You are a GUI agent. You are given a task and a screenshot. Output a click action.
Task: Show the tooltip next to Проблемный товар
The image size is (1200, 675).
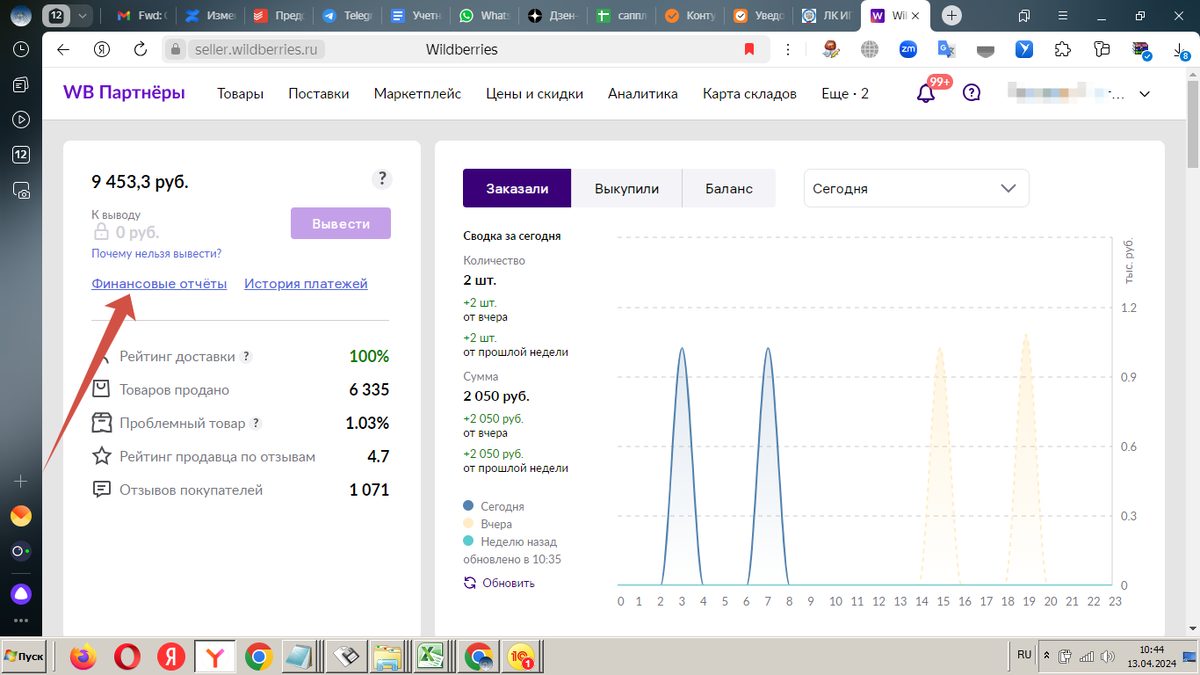point(256,423)
